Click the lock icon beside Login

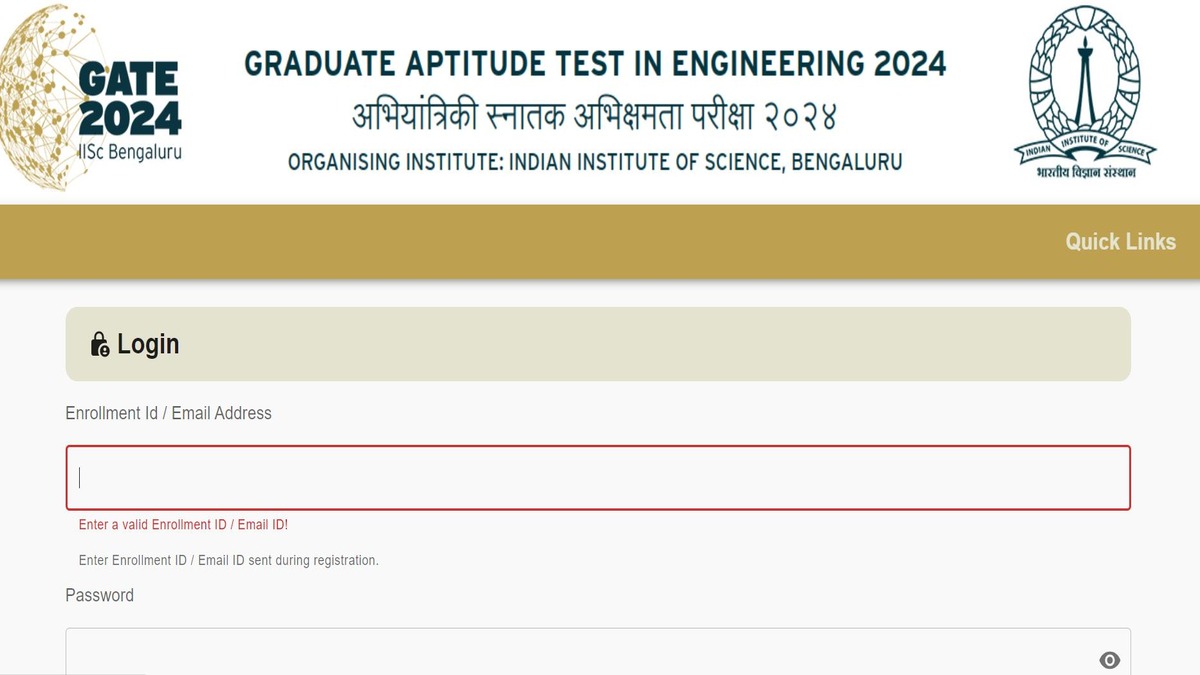(99, 345)
